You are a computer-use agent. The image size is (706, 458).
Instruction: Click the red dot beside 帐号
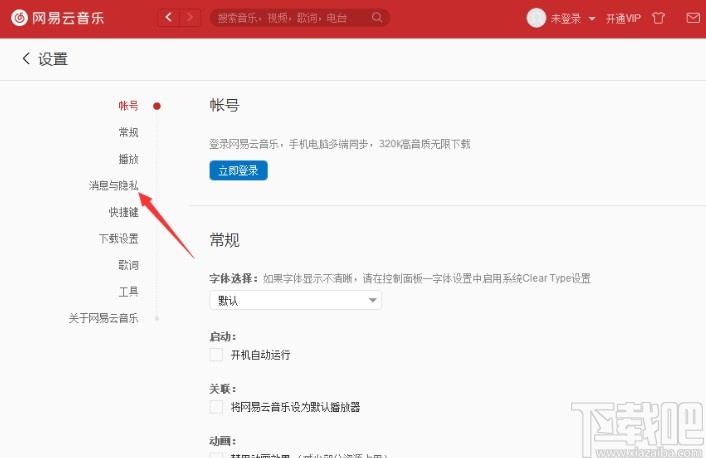157,106
